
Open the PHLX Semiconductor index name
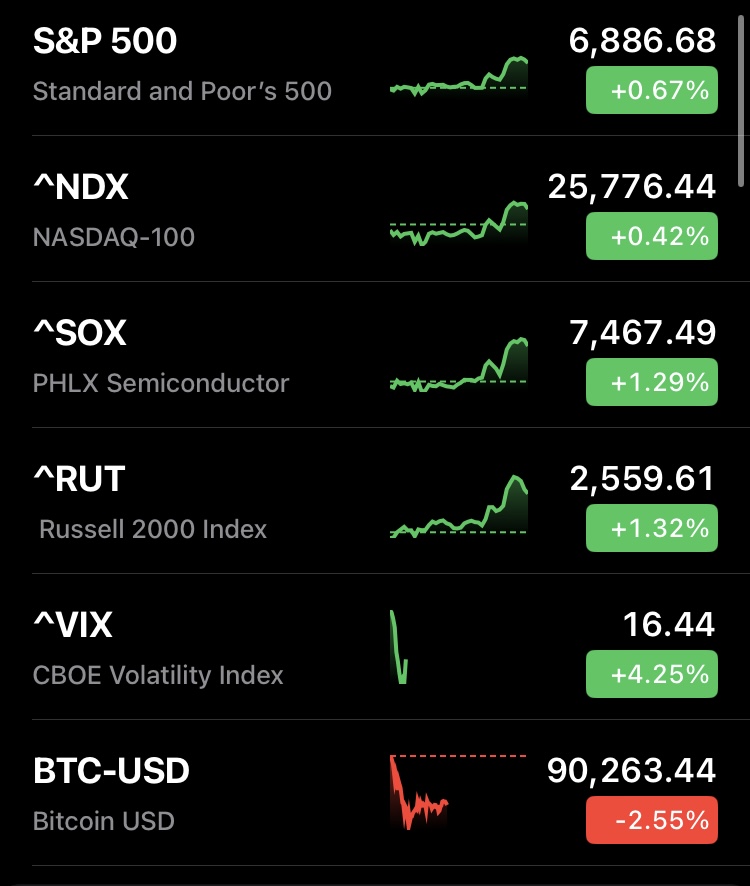[x=161, y=383]
